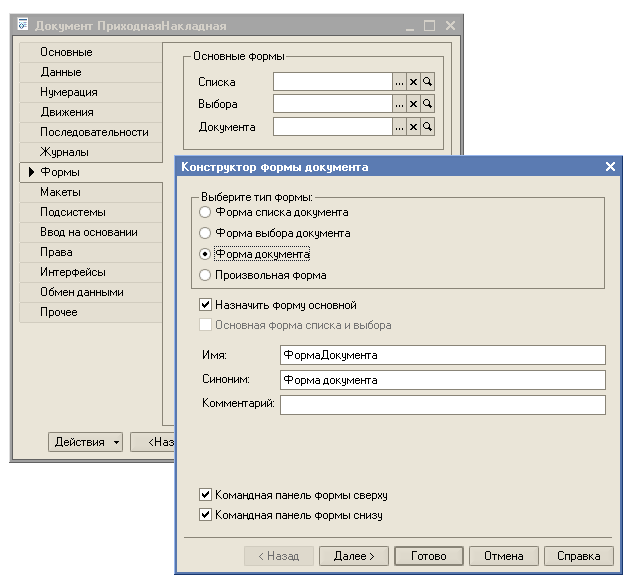This screenshot has width=633, height=583.
Task: Switch to the Права tab
Action: pos(91,252)
